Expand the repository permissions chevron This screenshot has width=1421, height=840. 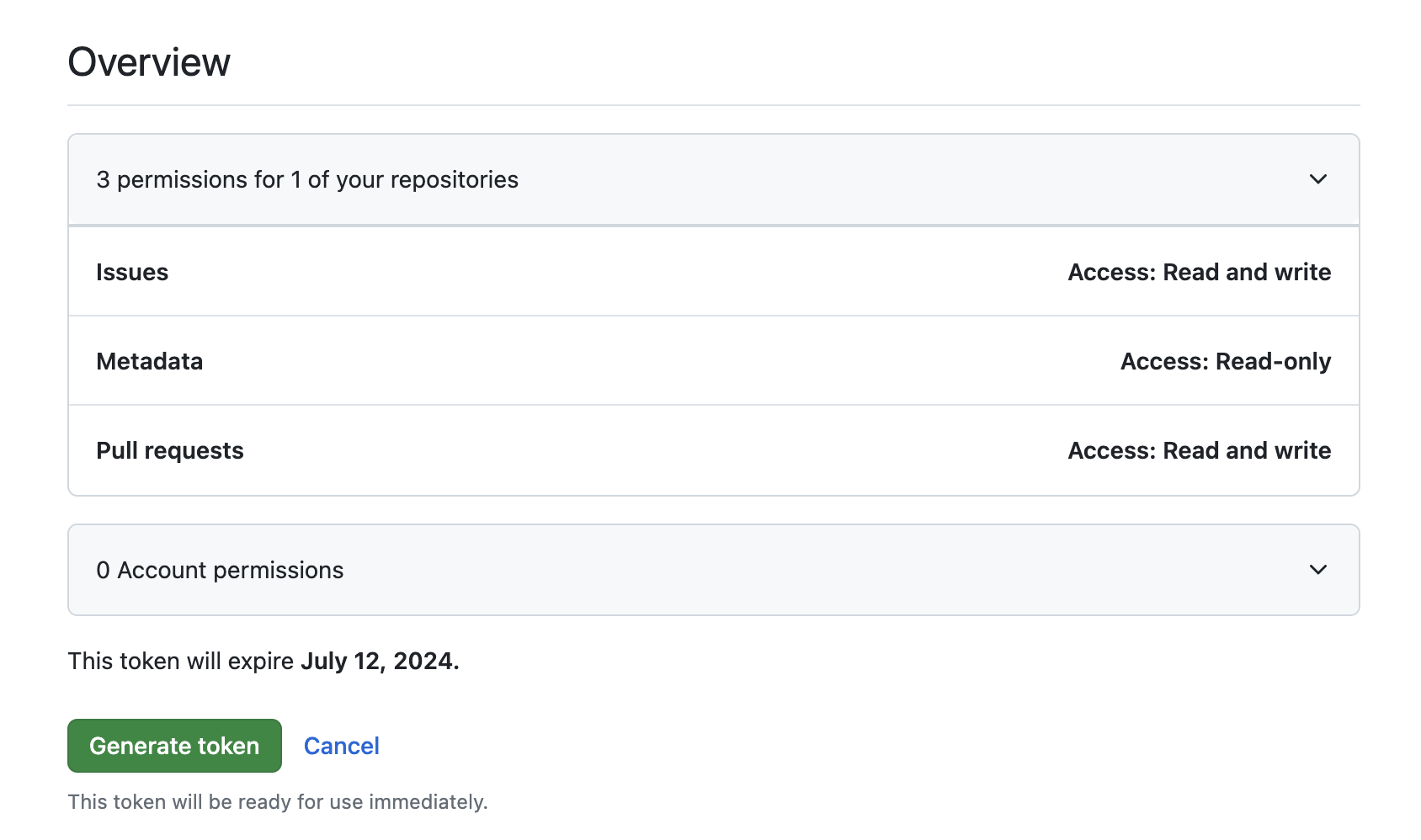1317,179
